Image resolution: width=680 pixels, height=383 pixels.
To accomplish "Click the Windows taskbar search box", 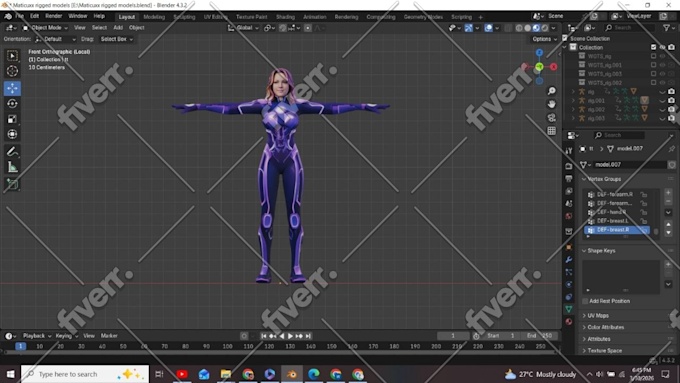I will [85, 374].
